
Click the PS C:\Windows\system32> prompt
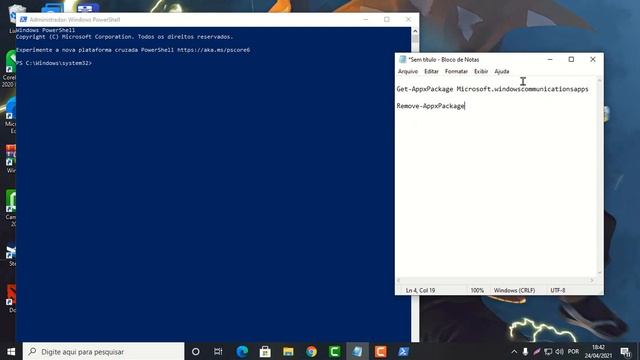(54, 63)
